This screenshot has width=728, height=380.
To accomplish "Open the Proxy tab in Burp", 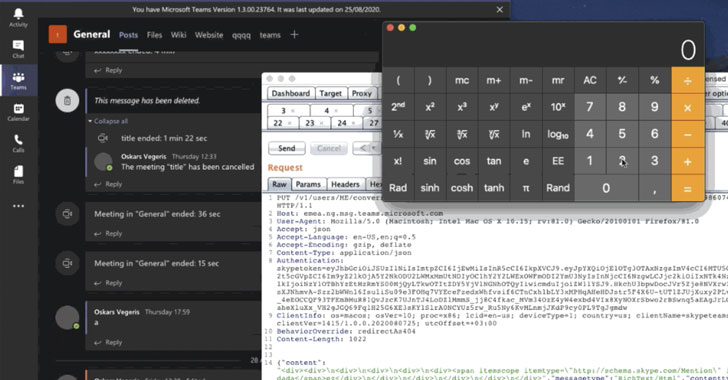I will pyautogui.click(x=362, y=93).
